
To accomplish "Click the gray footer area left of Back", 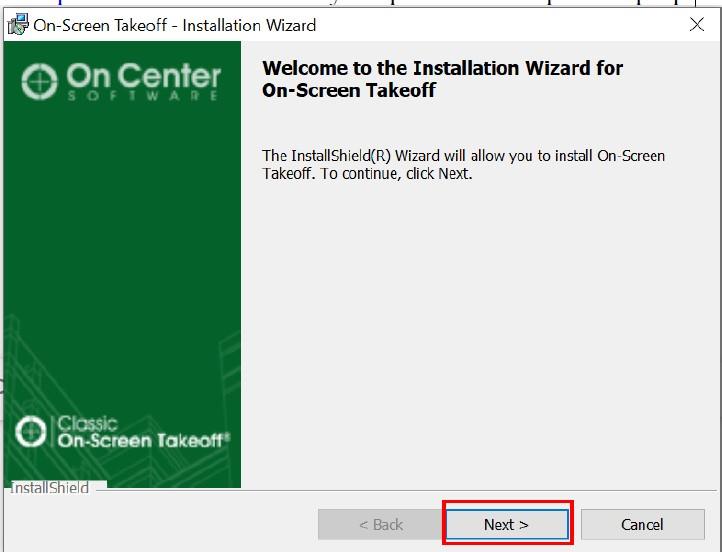I will tap(160, 524).
